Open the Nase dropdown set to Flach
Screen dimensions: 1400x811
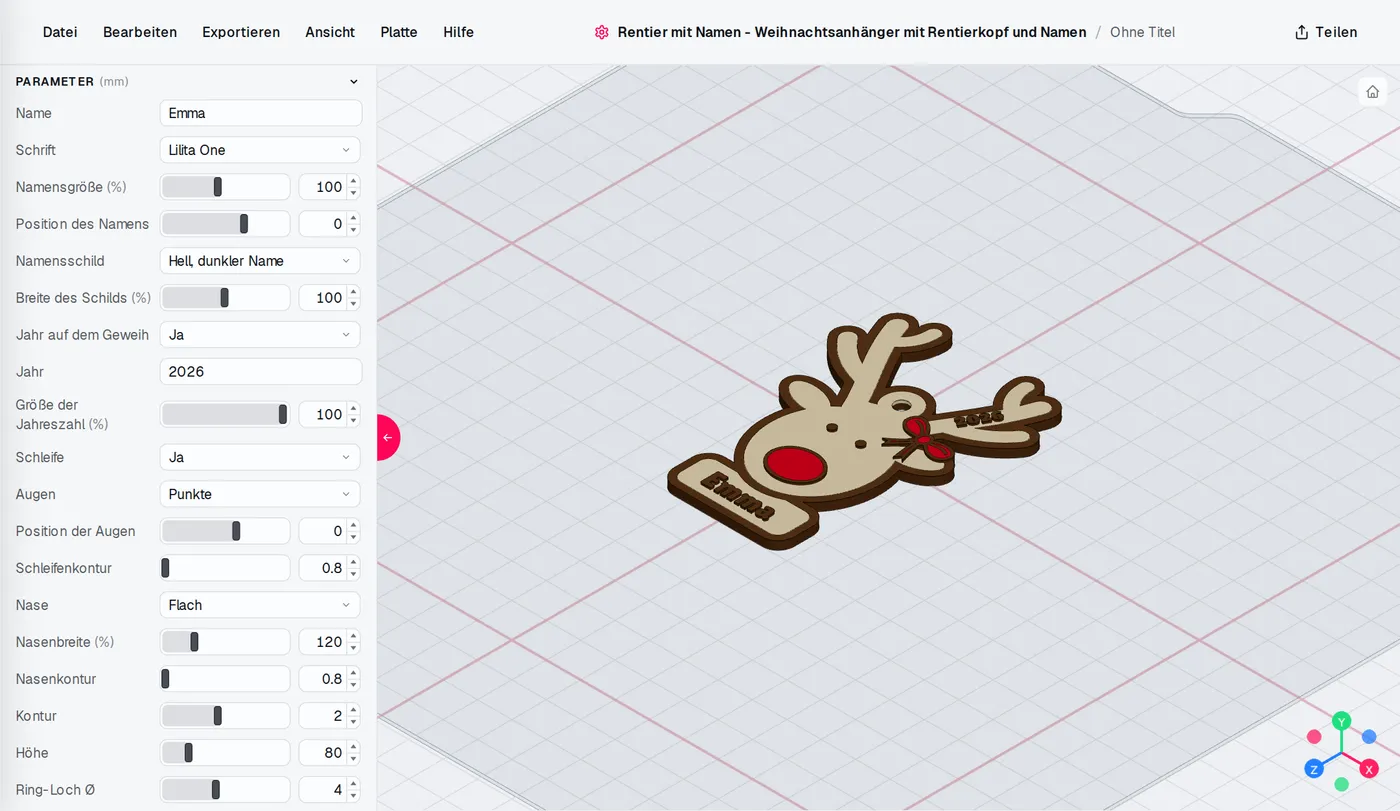point(260,605)
